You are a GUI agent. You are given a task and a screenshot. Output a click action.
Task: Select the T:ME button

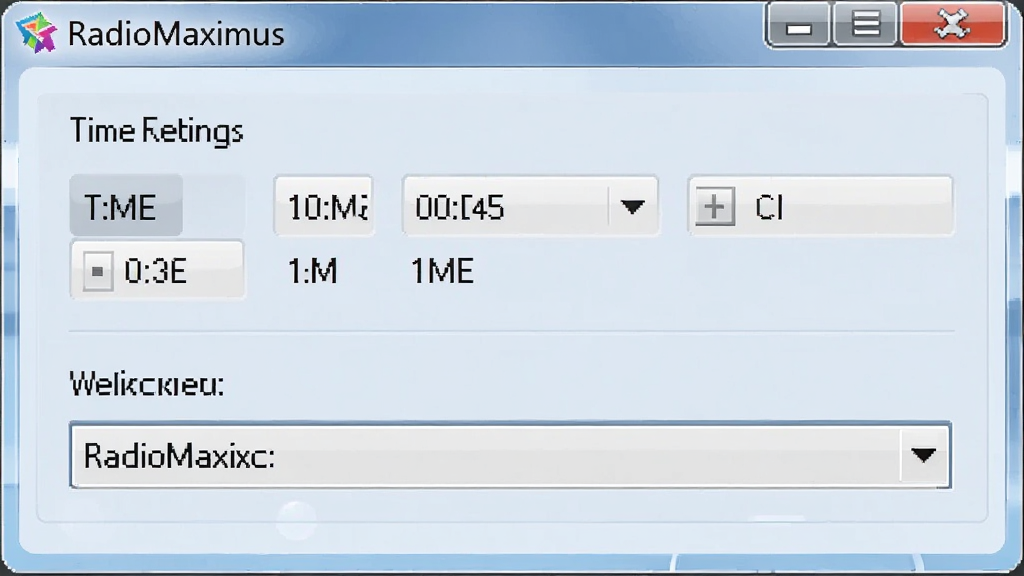tap(126, 207)
